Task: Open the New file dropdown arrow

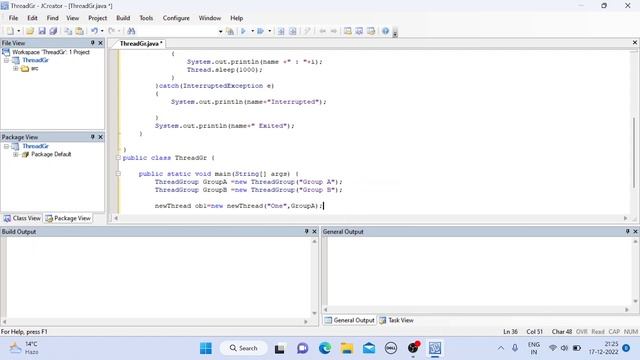Action: tap(18, 31)
